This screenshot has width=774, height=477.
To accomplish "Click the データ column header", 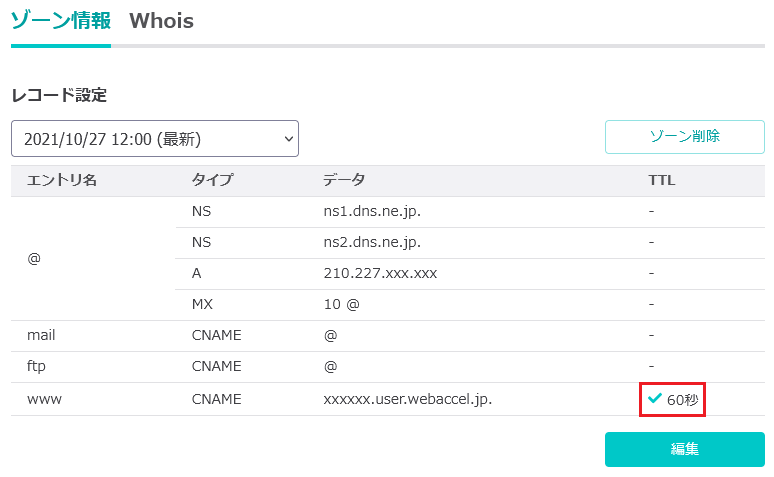I will click(x=344, y=180).
